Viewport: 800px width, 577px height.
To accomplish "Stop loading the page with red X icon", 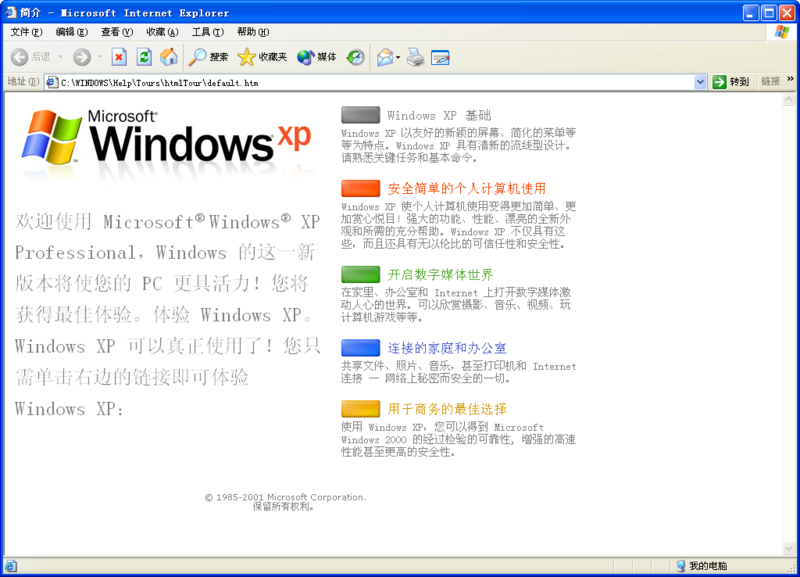I will [x=117, y=57].
